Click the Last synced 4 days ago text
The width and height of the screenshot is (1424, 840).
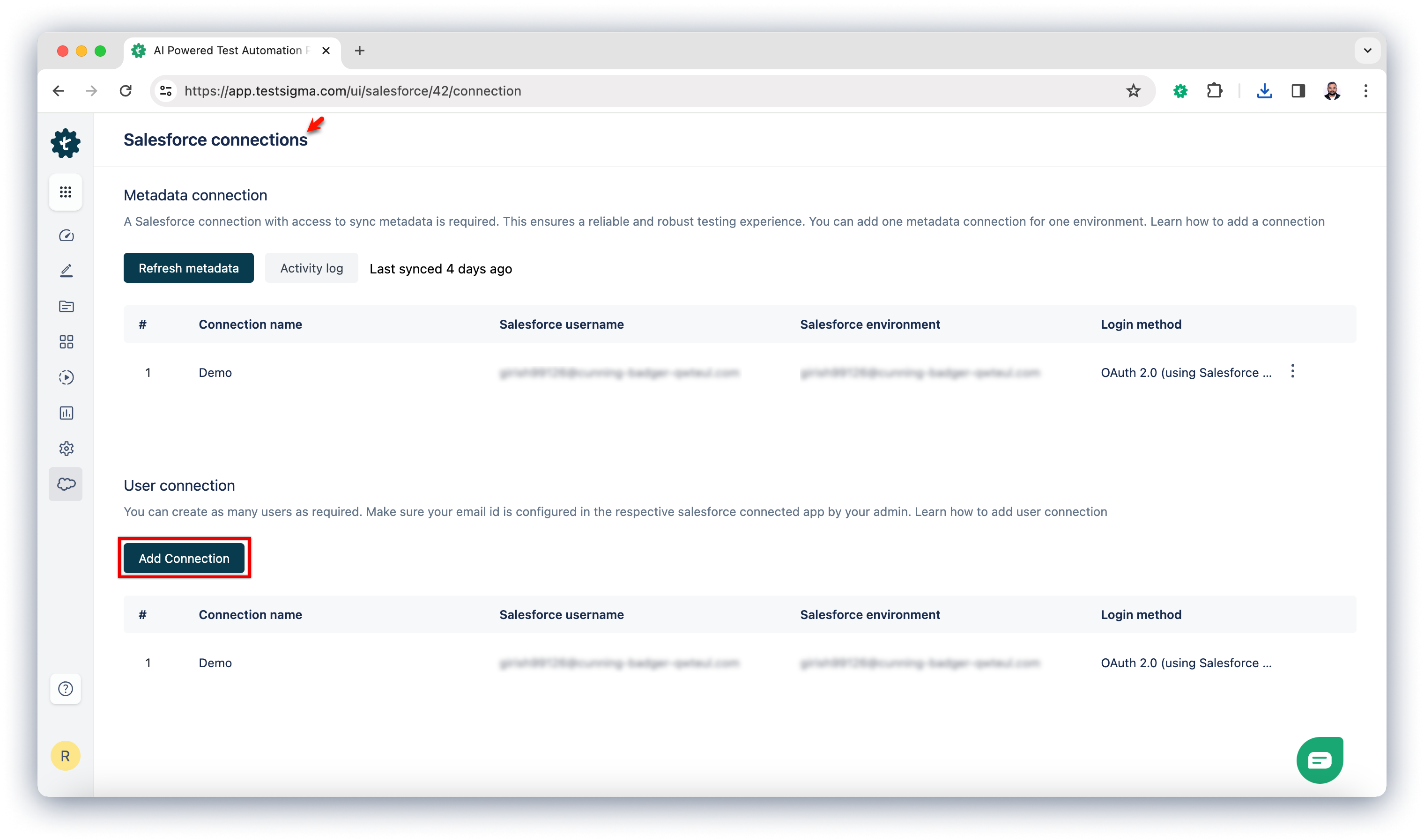pos(440,269)
